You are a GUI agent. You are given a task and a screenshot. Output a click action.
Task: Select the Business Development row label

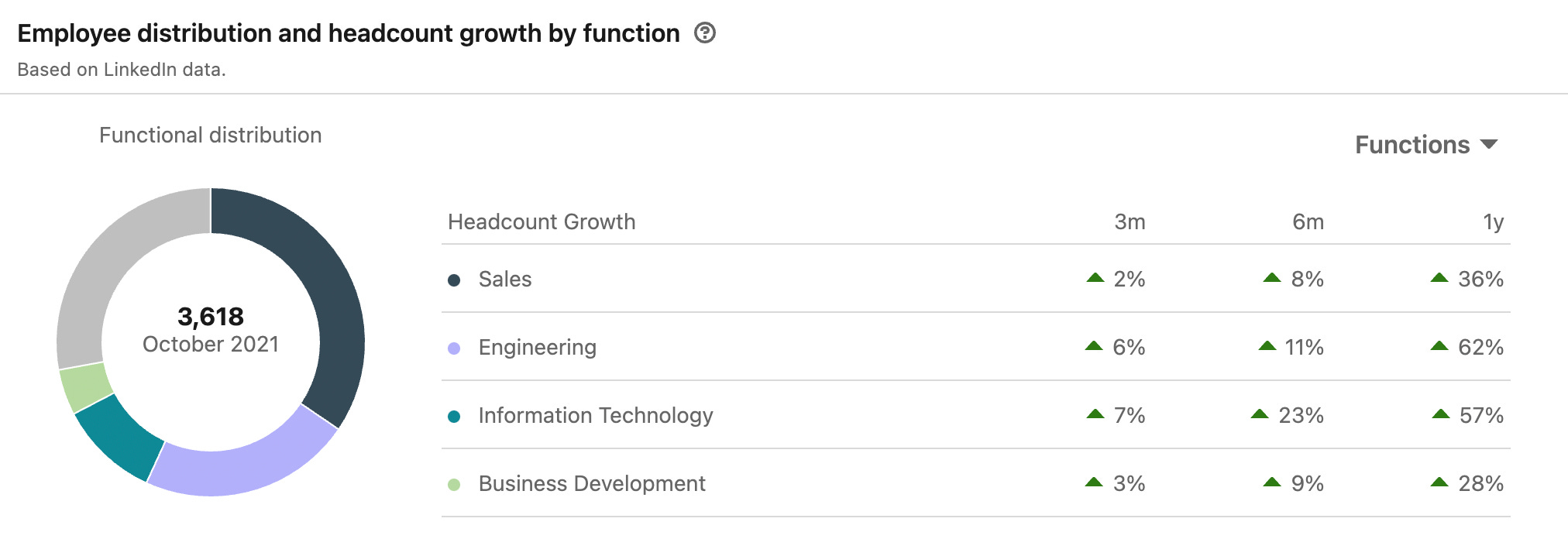tap(592, 483)
